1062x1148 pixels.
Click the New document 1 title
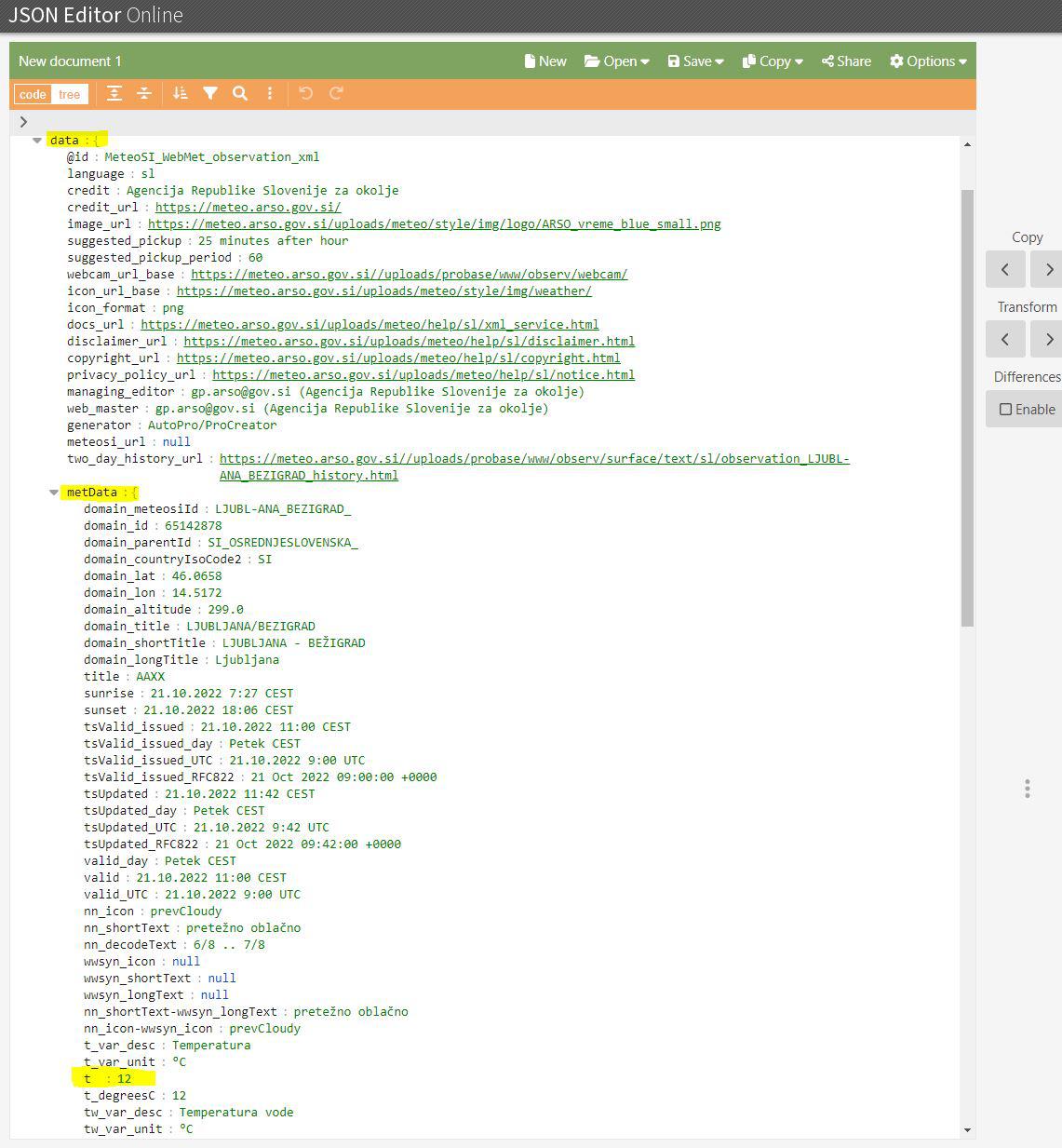point(70,61)
